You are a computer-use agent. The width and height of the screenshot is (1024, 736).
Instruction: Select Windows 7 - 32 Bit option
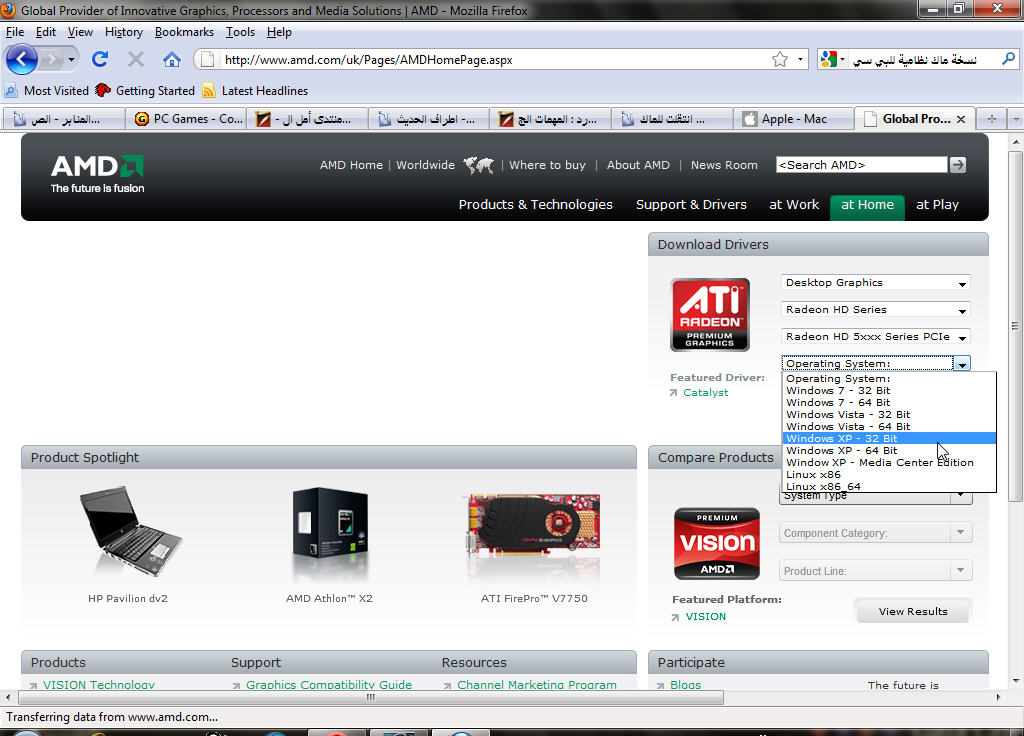tap(889, 391)
